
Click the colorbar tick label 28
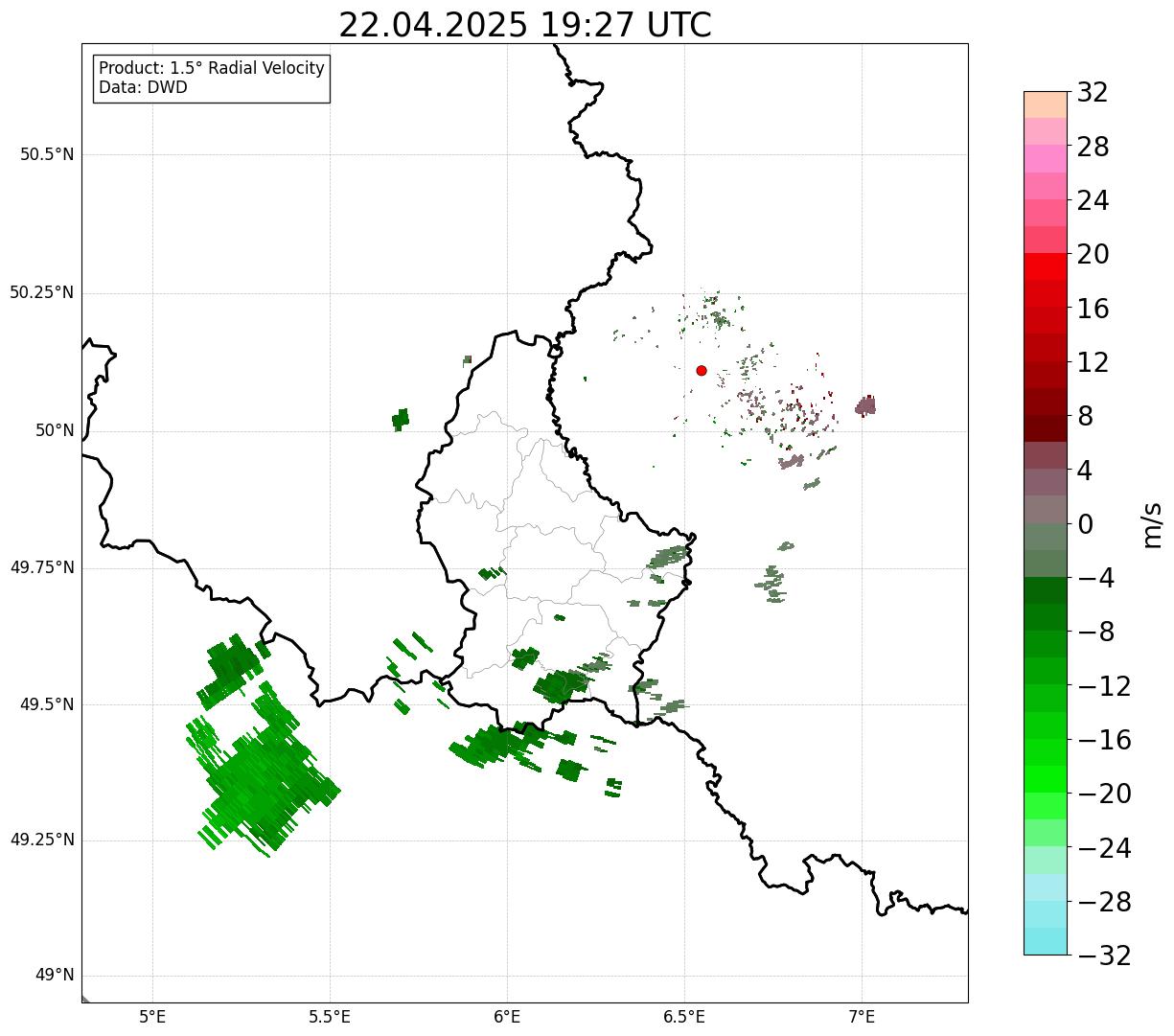point(1093,148)
